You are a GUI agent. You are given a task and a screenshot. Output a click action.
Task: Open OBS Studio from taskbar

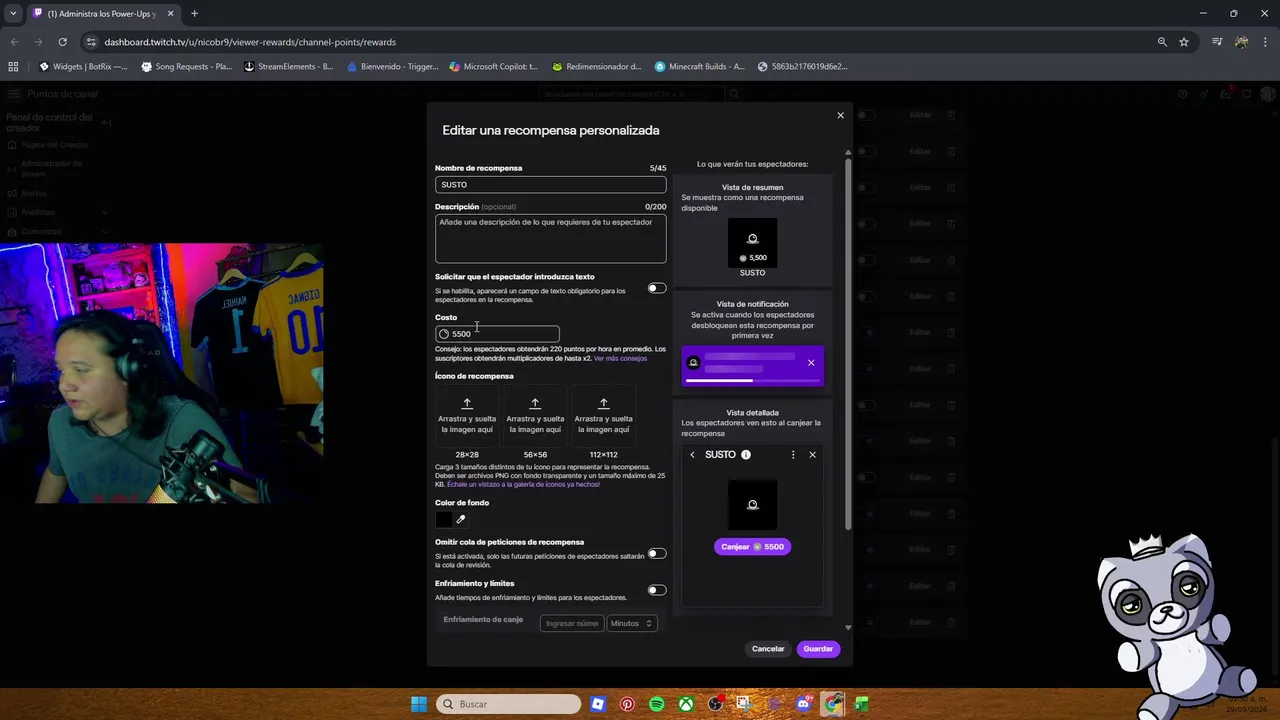[715, 704]
